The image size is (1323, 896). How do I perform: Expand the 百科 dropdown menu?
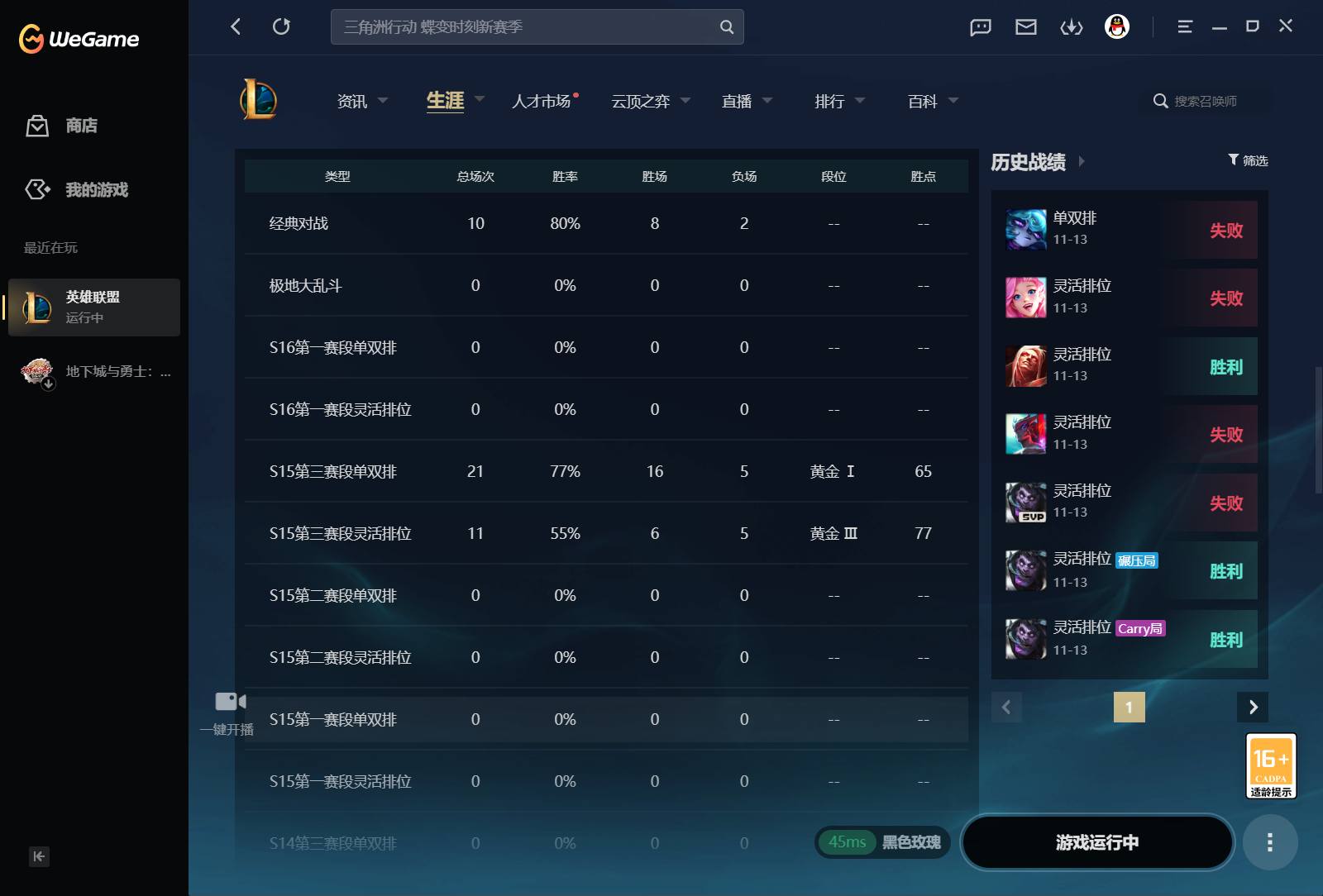point(953,101)
